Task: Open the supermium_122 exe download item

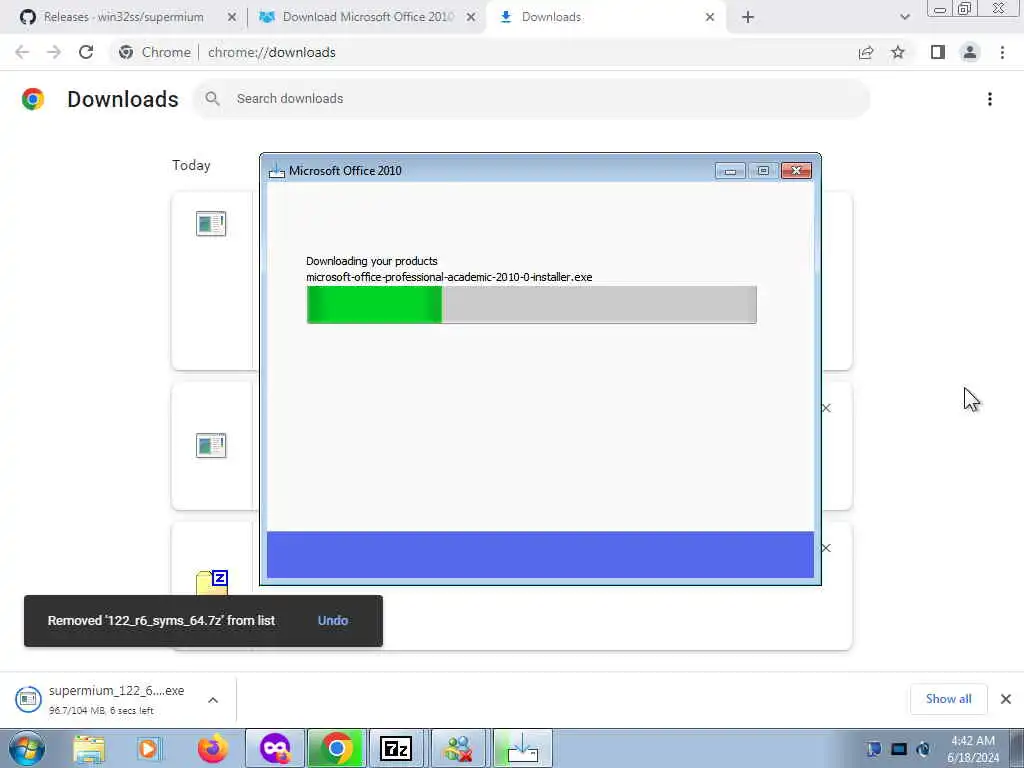Action: pos(104,699)
